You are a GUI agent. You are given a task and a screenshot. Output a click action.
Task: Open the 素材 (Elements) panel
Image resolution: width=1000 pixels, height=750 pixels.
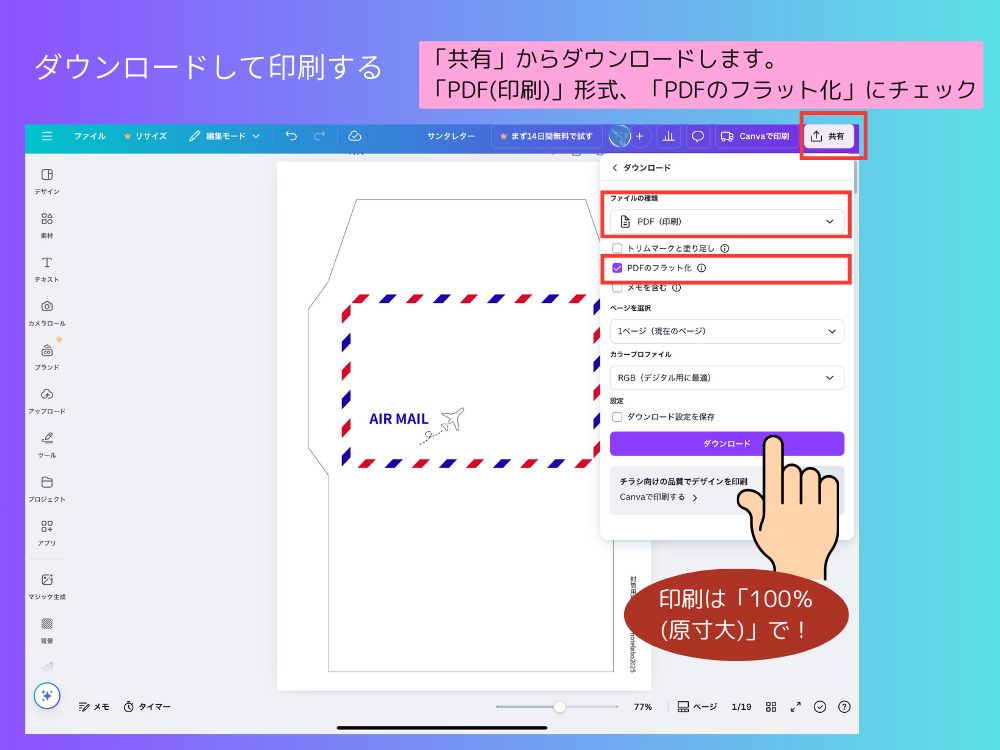(x=47, y=220)
